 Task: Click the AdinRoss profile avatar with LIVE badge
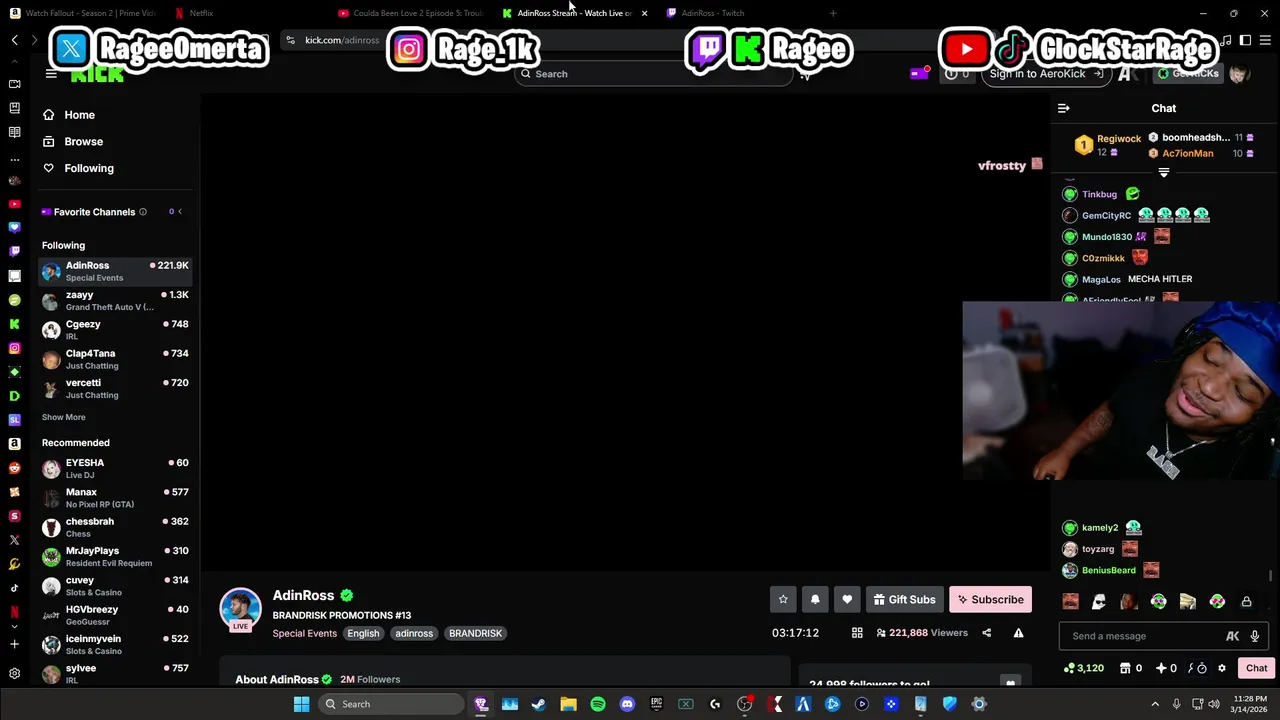[x=240, y=609]
